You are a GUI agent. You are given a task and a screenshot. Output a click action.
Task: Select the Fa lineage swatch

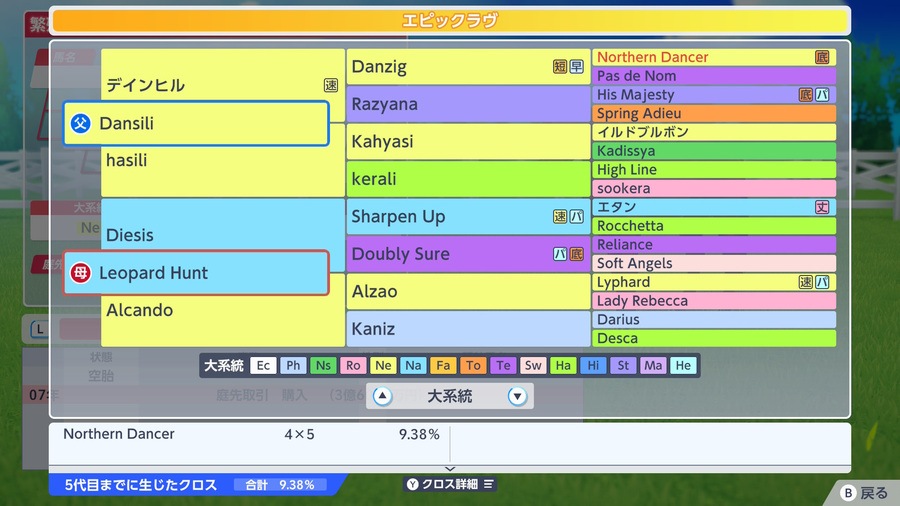tap(443, 365)
